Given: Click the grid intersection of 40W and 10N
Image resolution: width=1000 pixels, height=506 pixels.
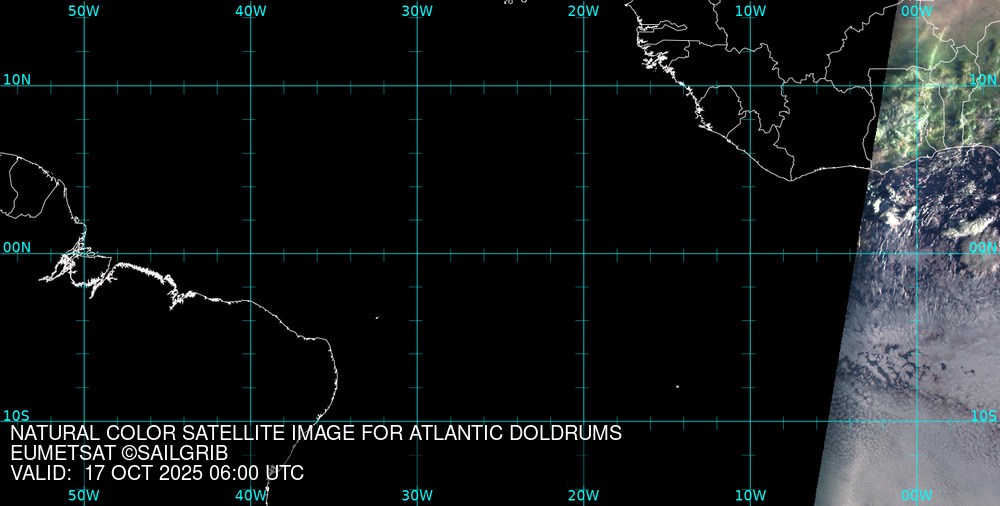Looking at the screenshot, I should 250,85.
